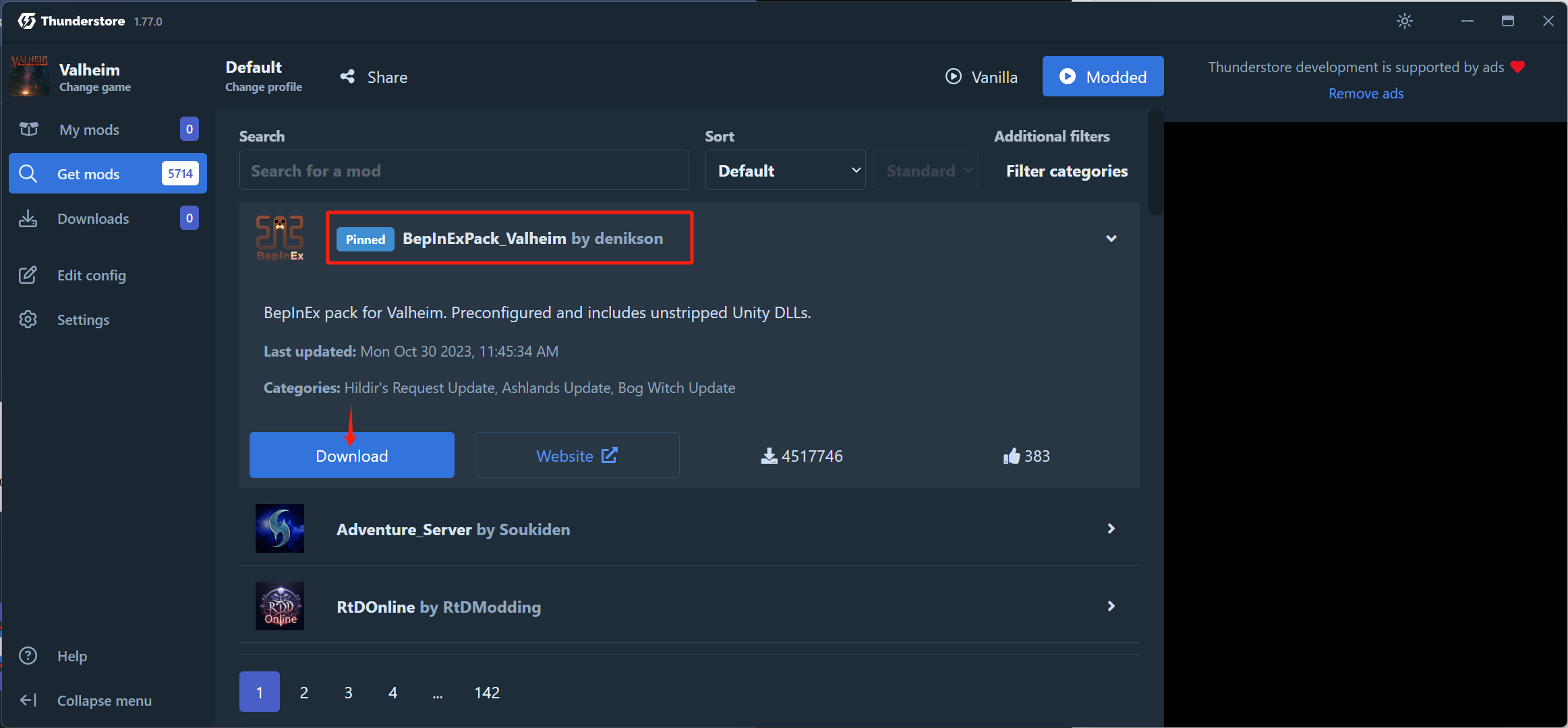This screenshot has width=1568, height=728.
Task: Collapse the BepInExPack_Valheim entry chevron
Action: tap(1111, 239)
